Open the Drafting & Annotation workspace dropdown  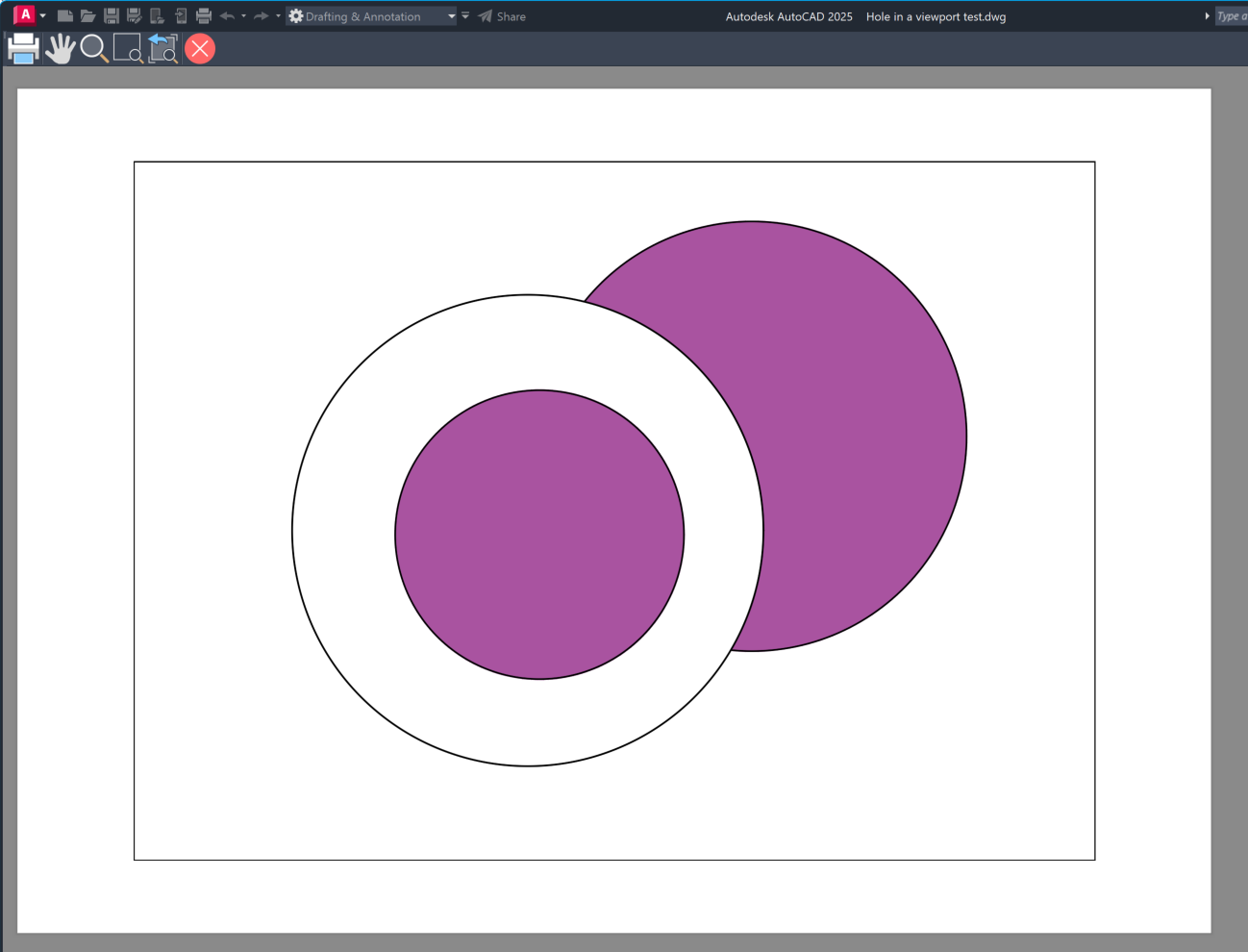pyautogui.click(x=451, y=15)
